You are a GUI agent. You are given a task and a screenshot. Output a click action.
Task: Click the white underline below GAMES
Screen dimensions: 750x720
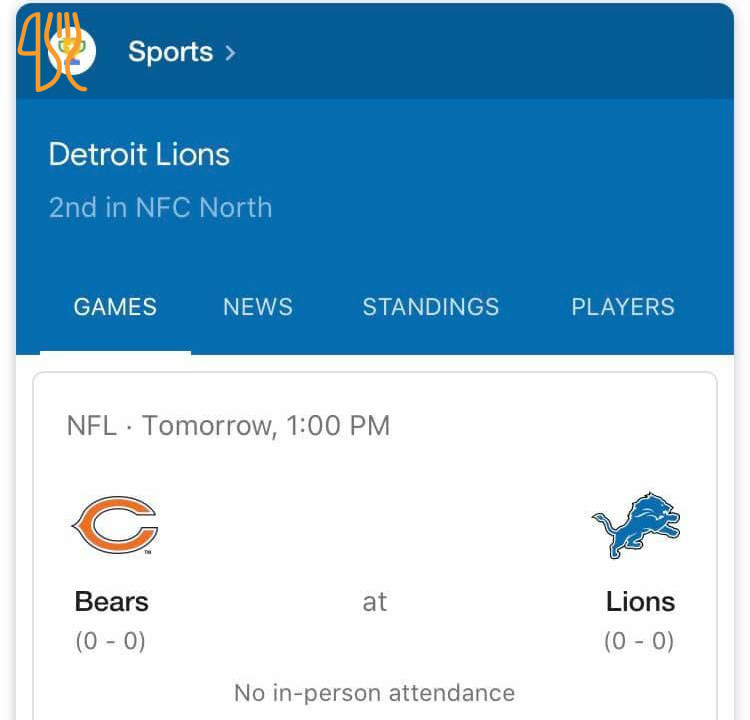pos(115,352)
